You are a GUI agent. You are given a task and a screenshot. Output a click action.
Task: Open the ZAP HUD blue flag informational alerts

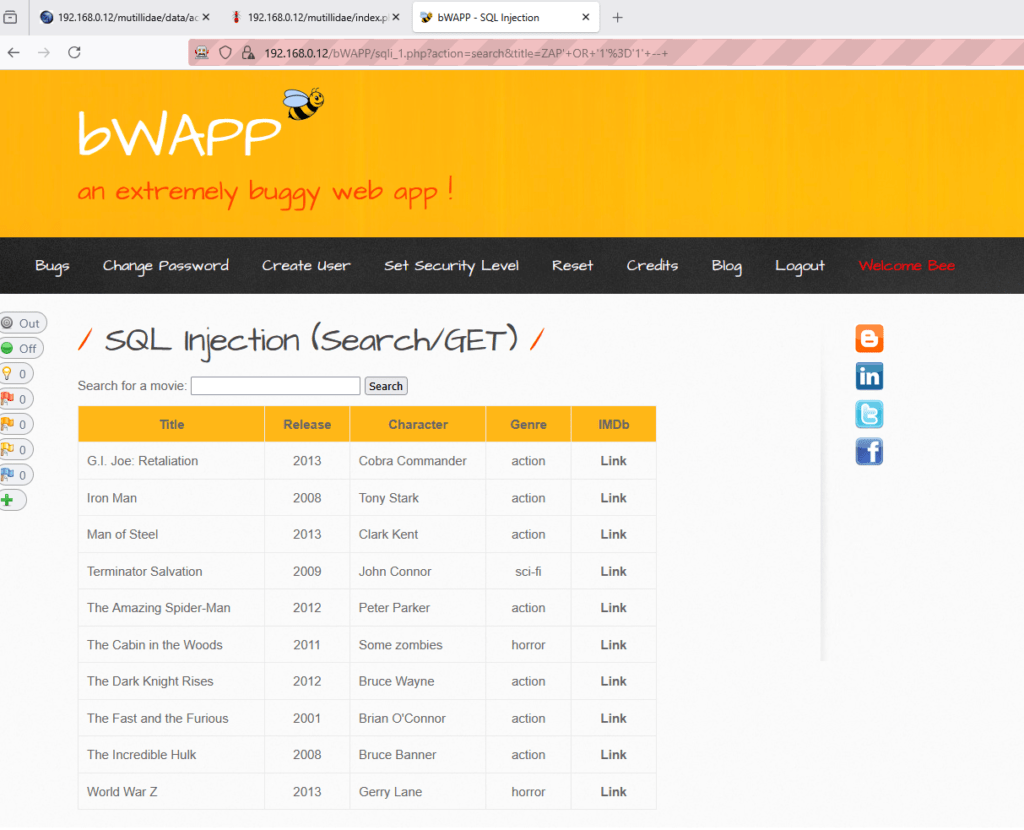coord(15,475)
